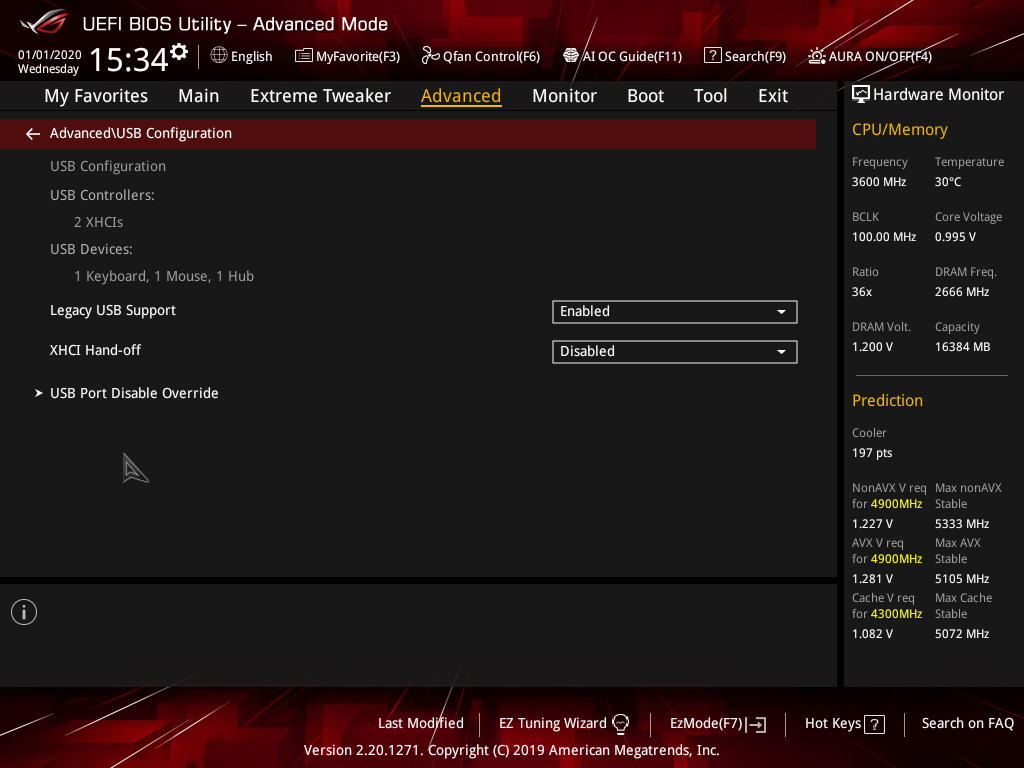1024x768 pixels.
Task: Click the 16384 MB capacity value
Action: point(962,347)
